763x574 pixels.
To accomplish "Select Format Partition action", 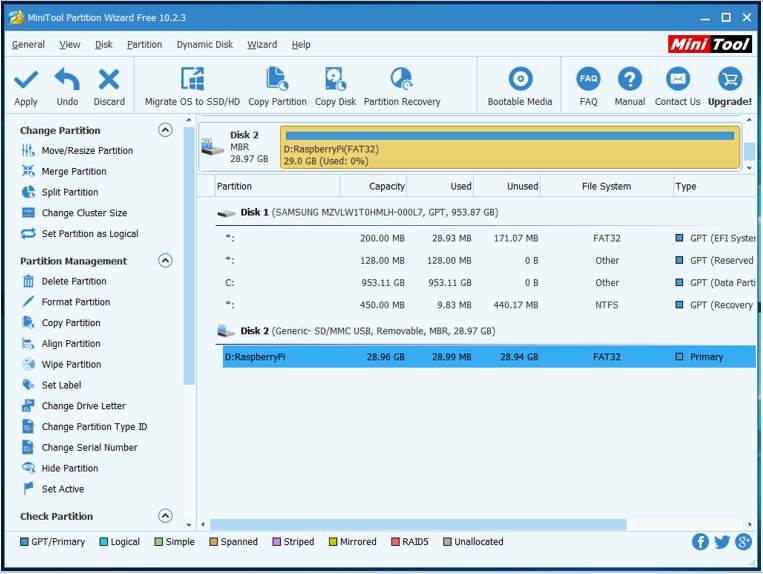I will 76,302.
